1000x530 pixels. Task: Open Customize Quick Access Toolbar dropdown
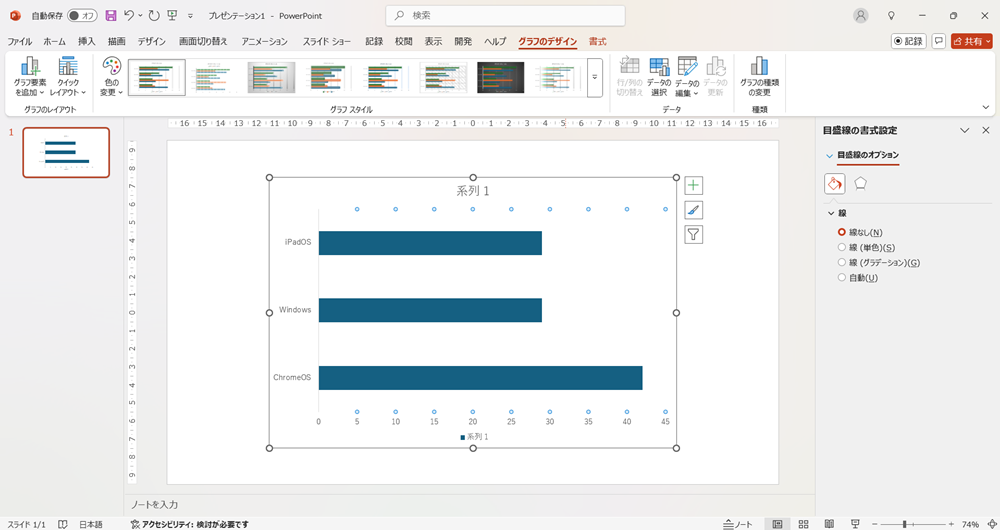190,16
